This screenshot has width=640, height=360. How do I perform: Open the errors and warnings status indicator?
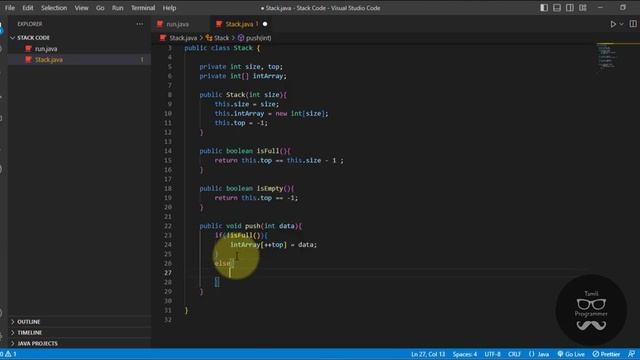(x=8, y=354)
